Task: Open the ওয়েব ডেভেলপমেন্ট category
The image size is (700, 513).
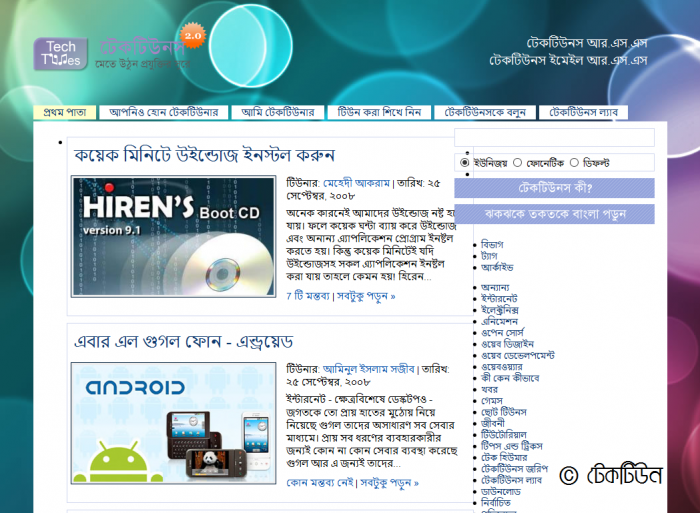Action: (518, 355)
